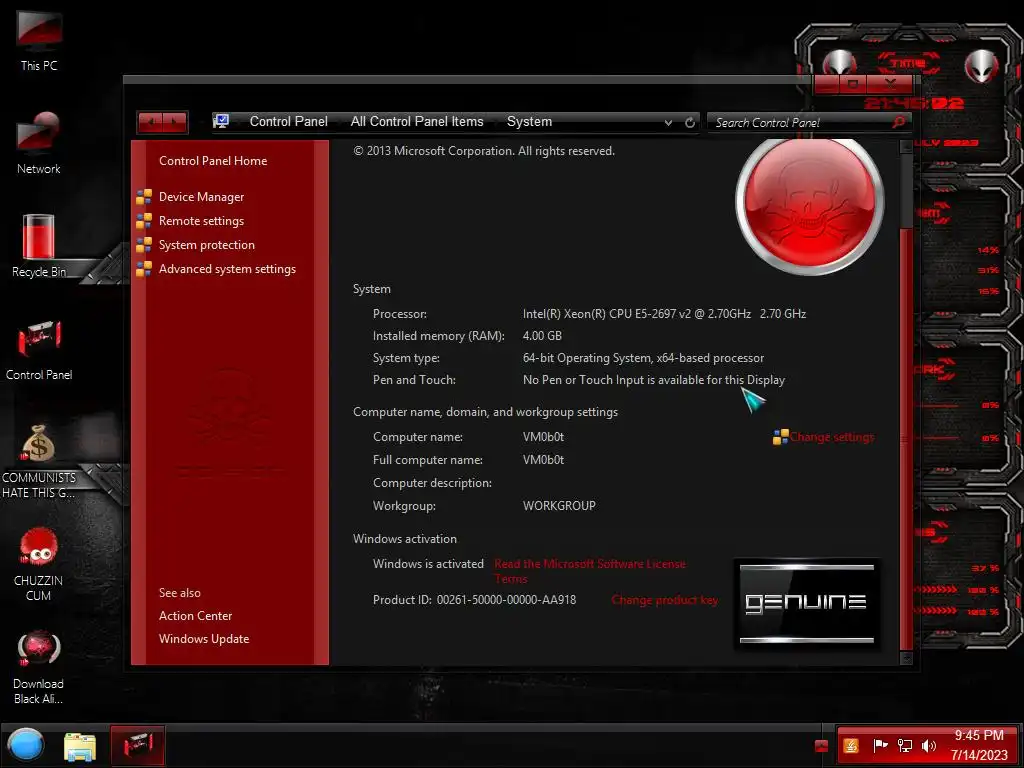Open the This PC desktop icon
The image size is (1024, 768).
pyautogui.click(x=39, y=40)
